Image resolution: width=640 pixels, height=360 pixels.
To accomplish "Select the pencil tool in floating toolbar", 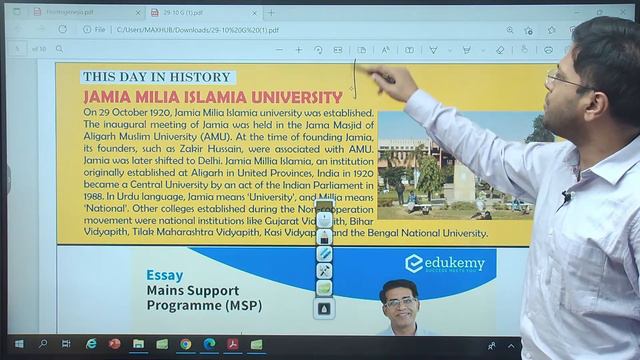I will 325,237.
